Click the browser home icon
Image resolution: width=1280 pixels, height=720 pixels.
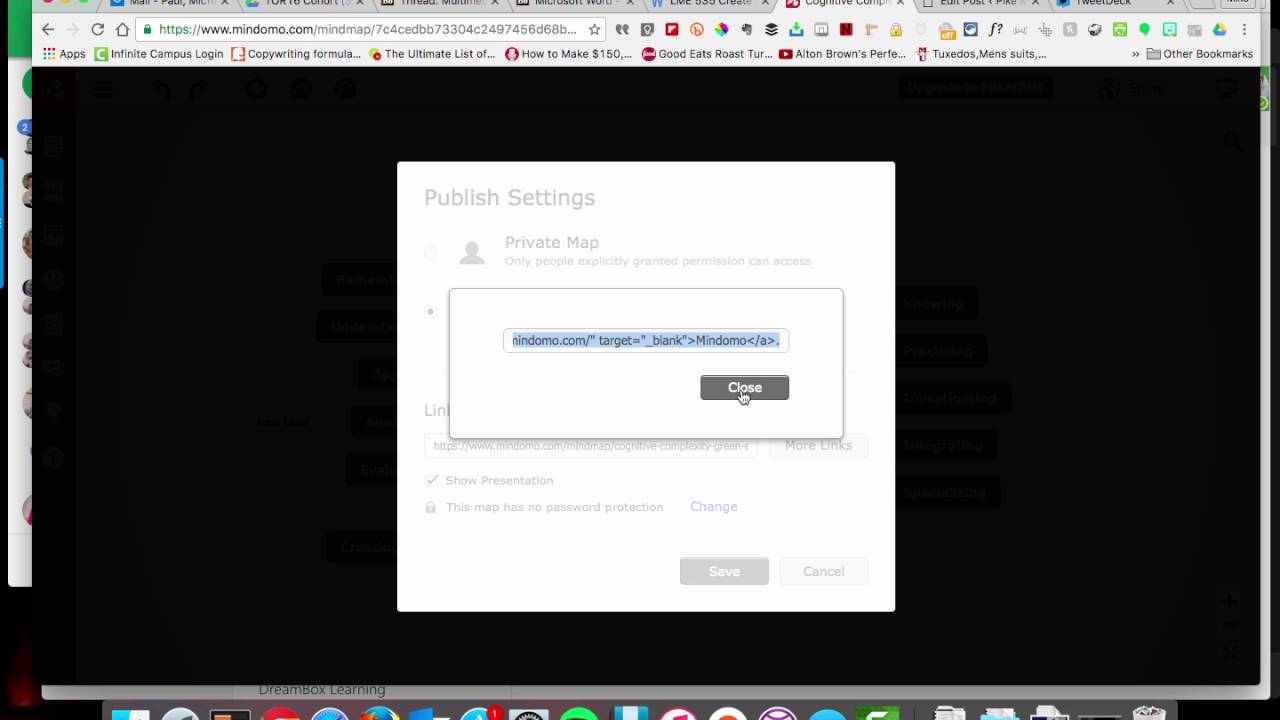(122, 29)
